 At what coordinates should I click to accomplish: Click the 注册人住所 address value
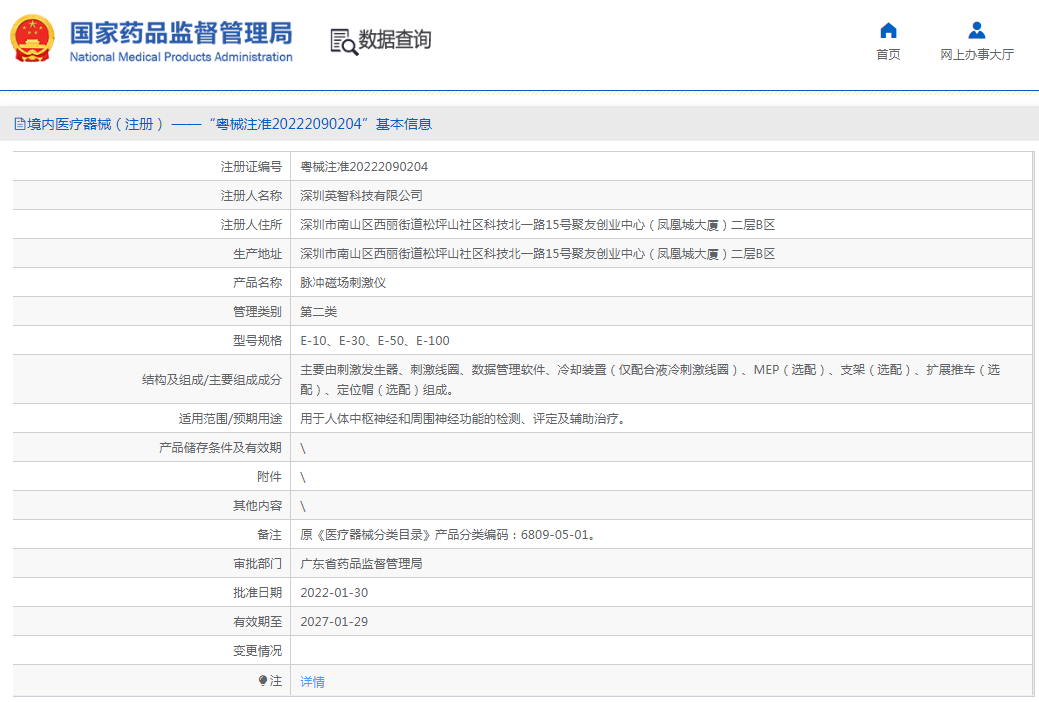(x=537, y=225)
